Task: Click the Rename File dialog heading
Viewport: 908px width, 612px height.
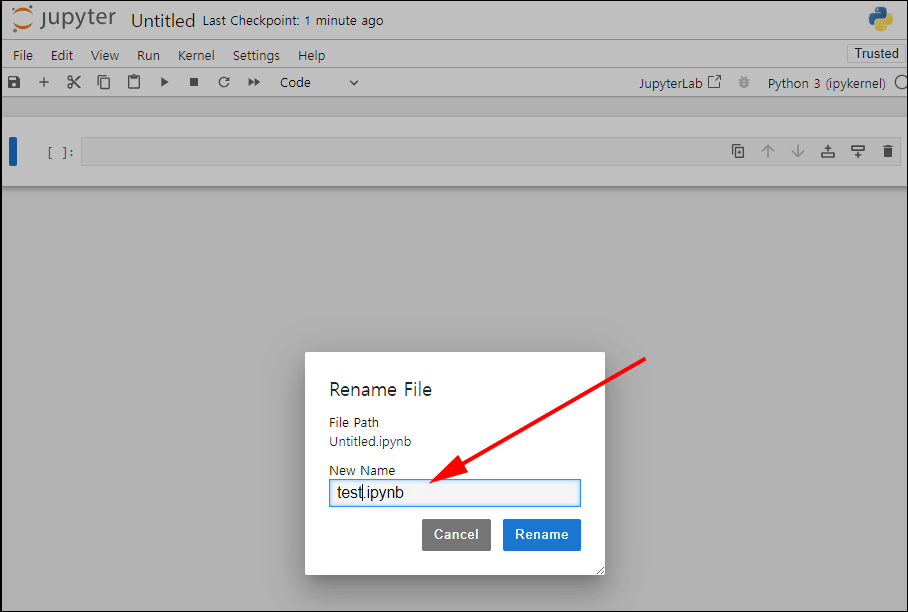Action: pyautogui.click(x=380, y=390)
